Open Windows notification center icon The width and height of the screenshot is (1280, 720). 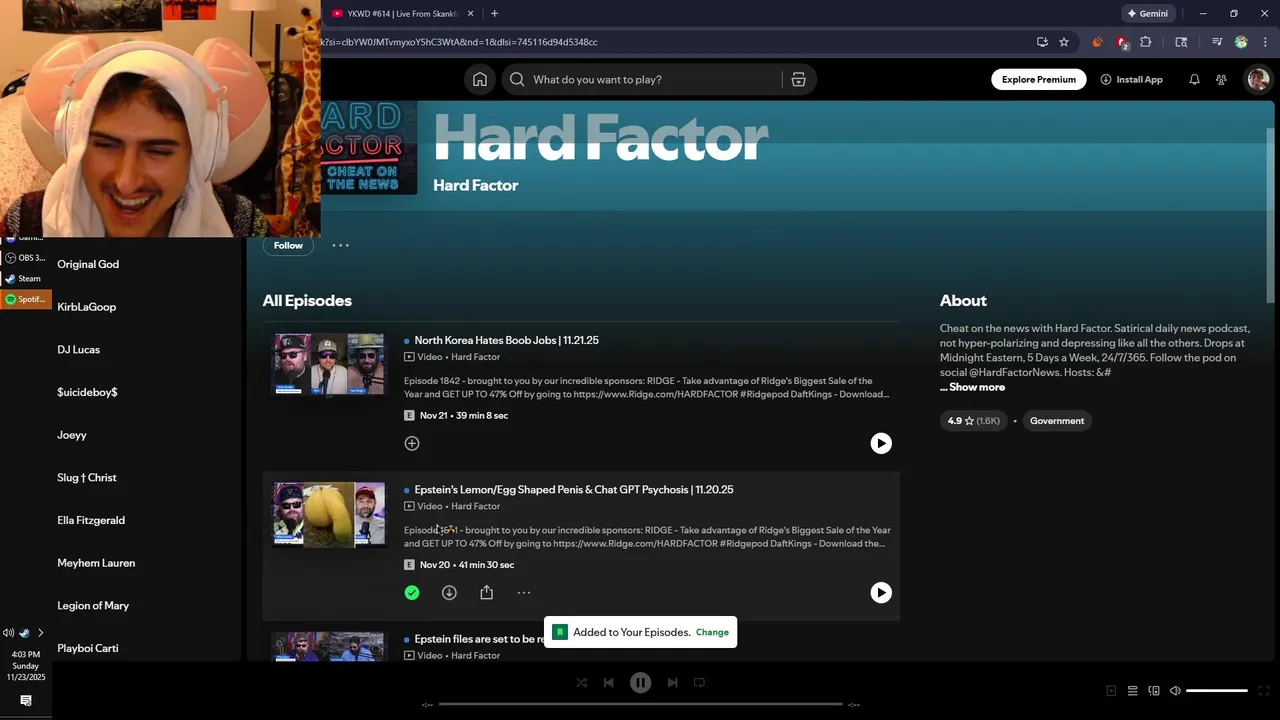pyautogui.click(x=26, y=701)
